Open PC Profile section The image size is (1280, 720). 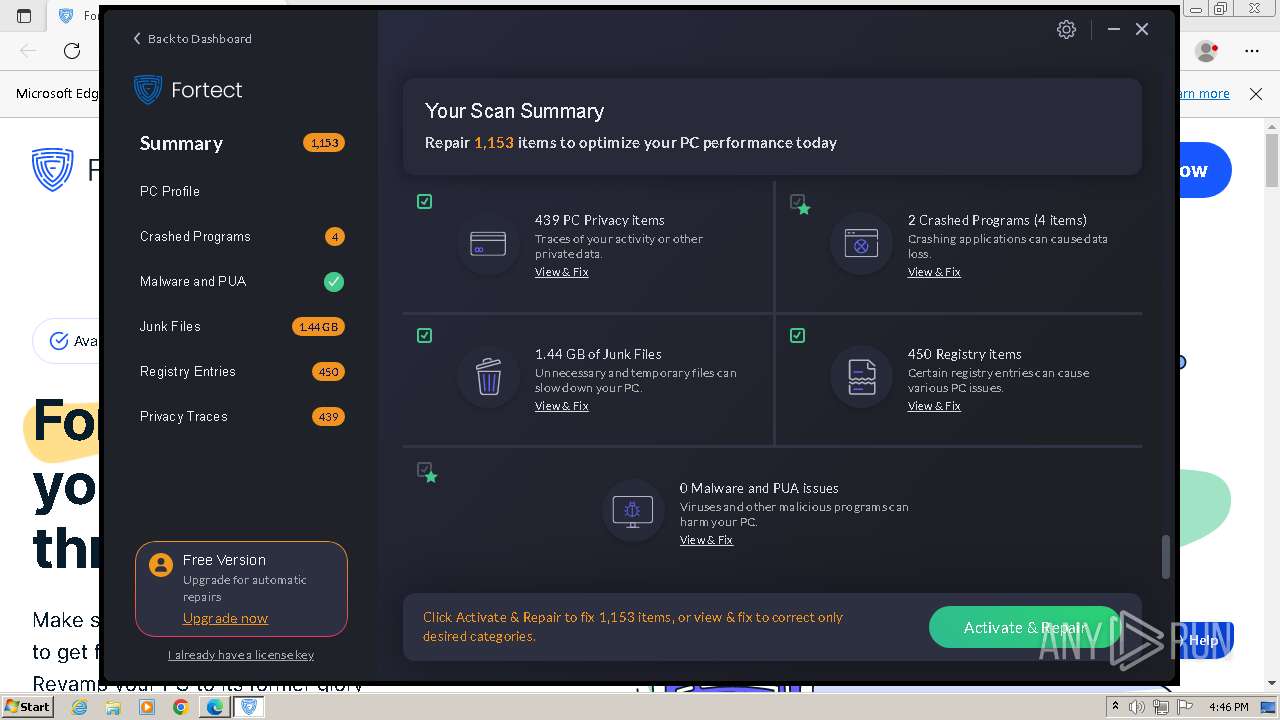(x=170, y=191)
